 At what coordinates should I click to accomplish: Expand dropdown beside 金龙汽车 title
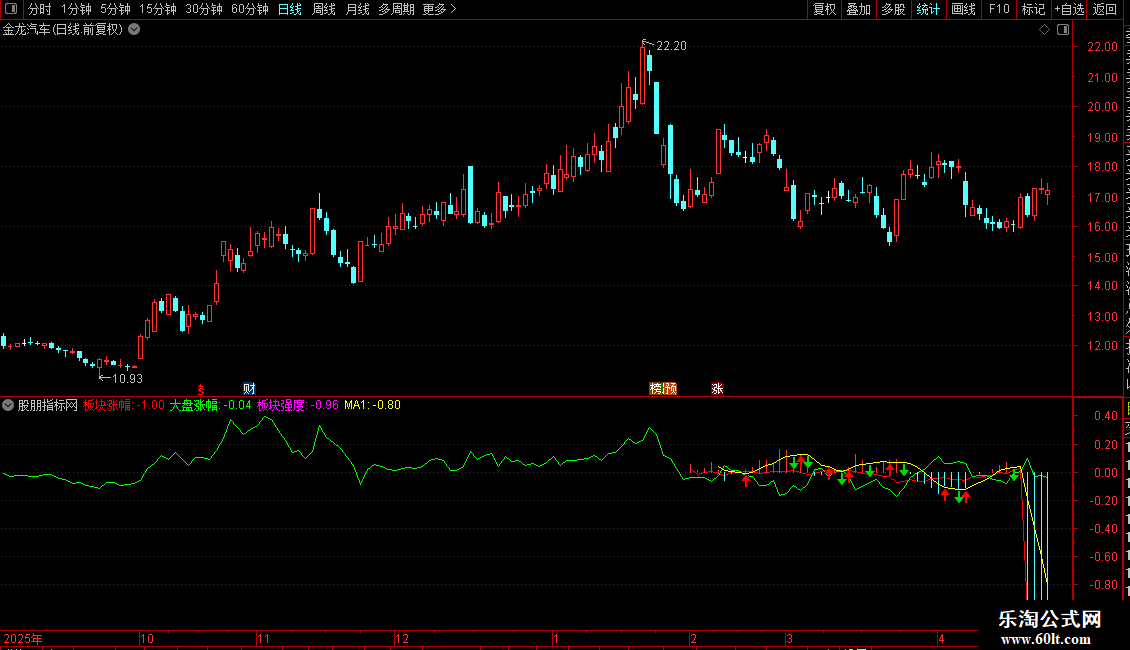pyautogui.click(x=134, y=30)
